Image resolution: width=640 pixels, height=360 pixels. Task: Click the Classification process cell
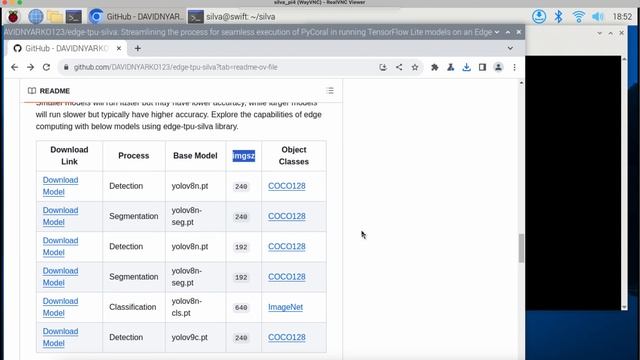[133, 307]
